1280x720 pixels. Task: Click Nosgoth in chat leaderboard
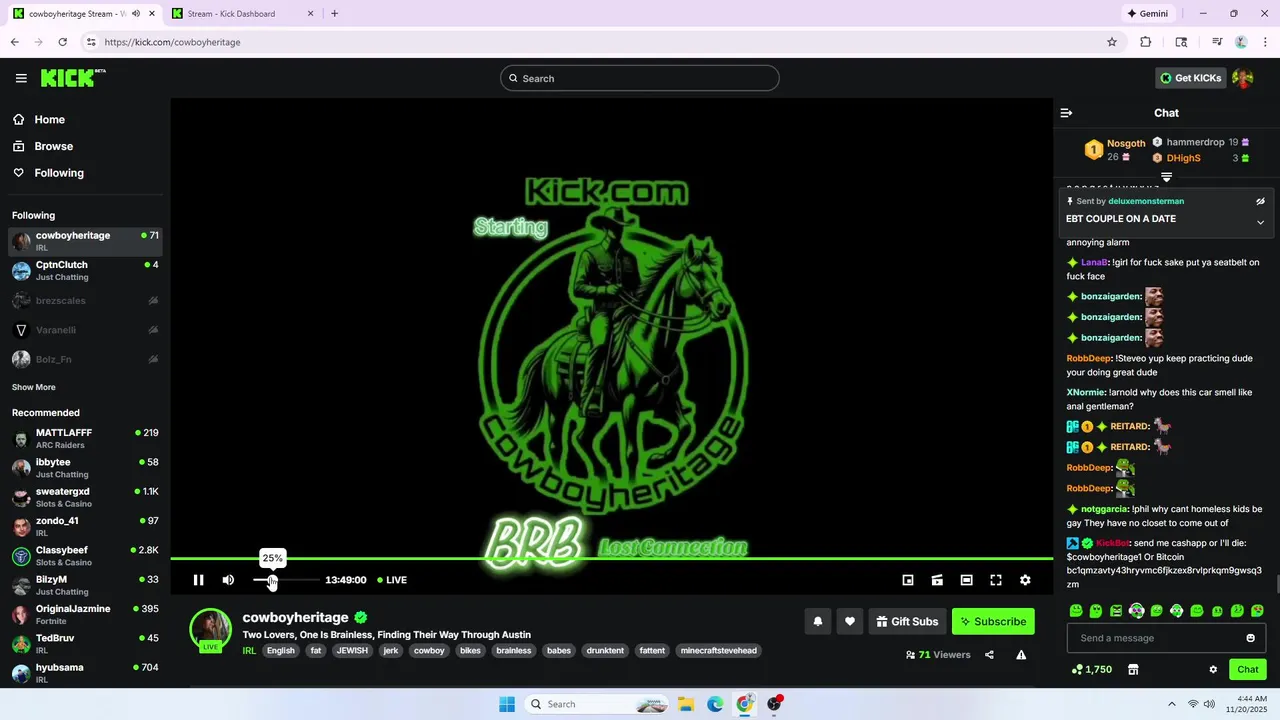point(1126,143)
